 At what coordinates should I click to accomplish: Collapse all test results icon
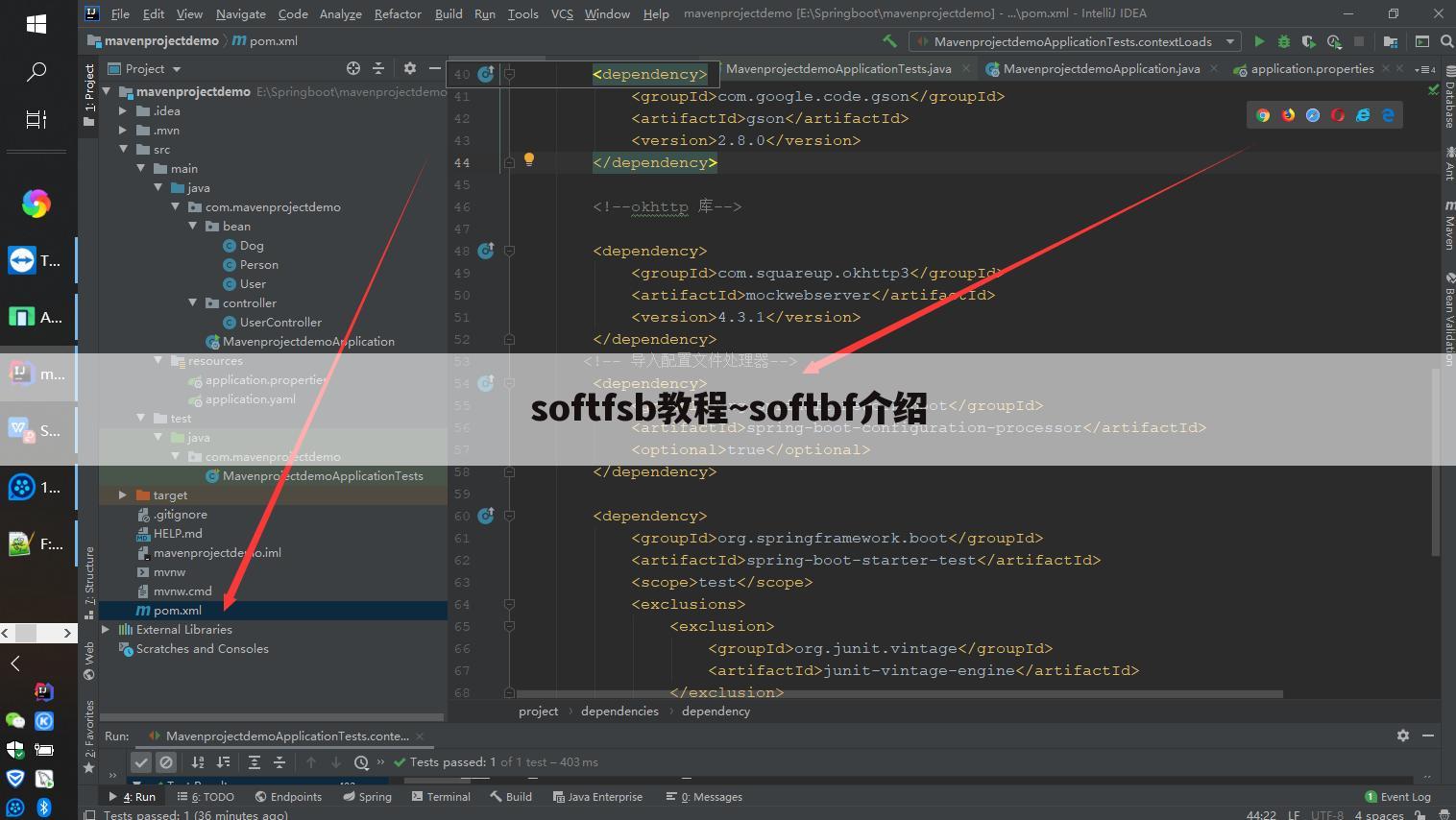279,762
